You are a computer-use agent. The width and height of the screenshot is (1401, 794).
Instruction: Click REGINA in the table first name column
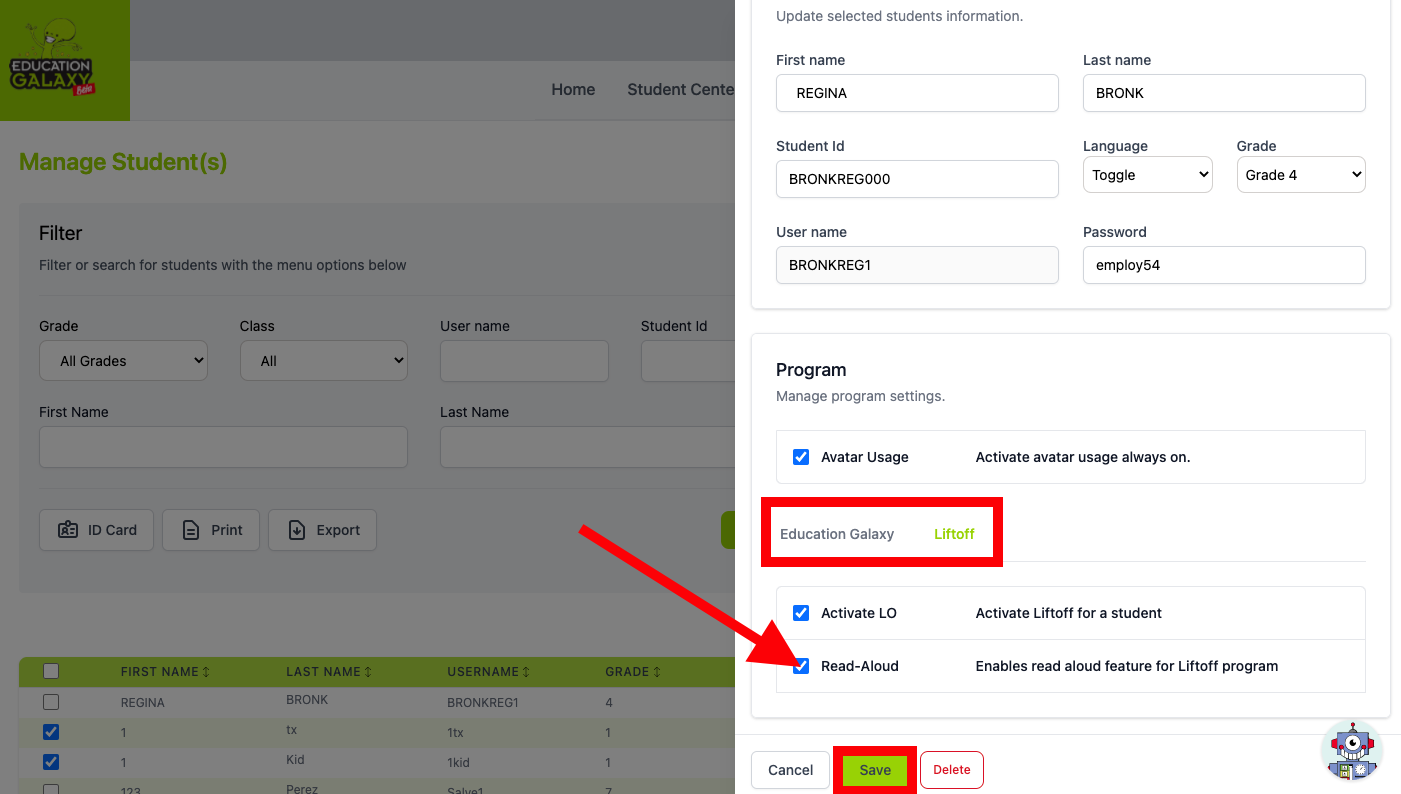coord(143,703)
